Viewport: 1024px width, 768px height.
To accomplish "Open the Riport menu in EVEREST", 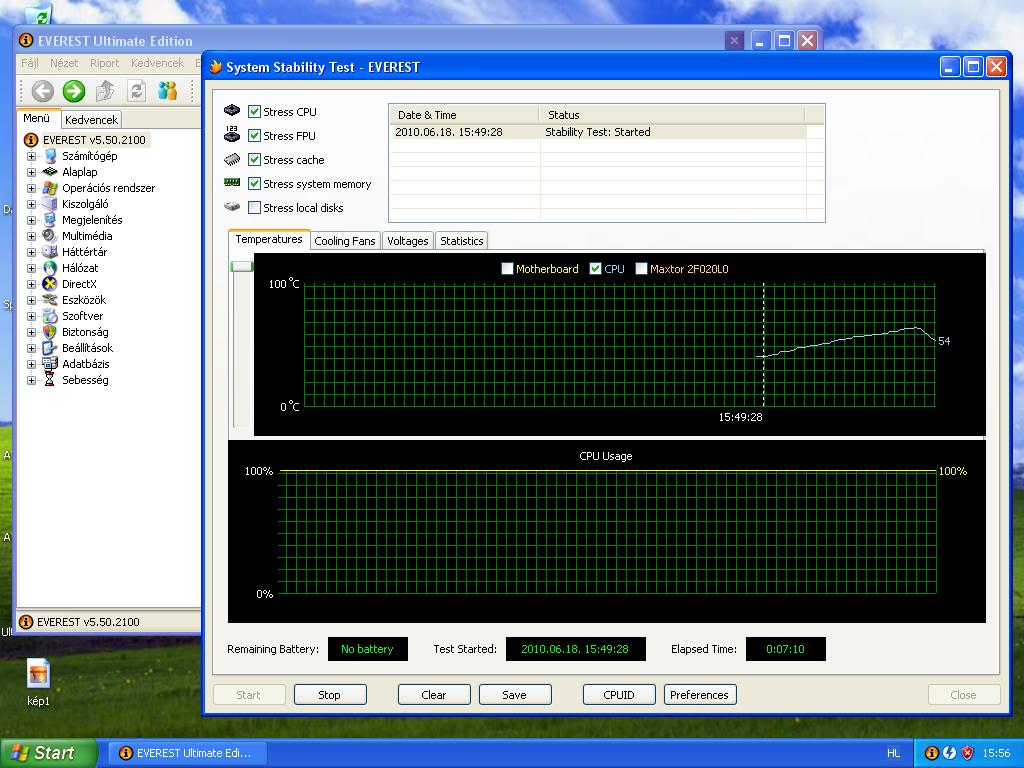I will pyautogui.click(x=104, y=63).
